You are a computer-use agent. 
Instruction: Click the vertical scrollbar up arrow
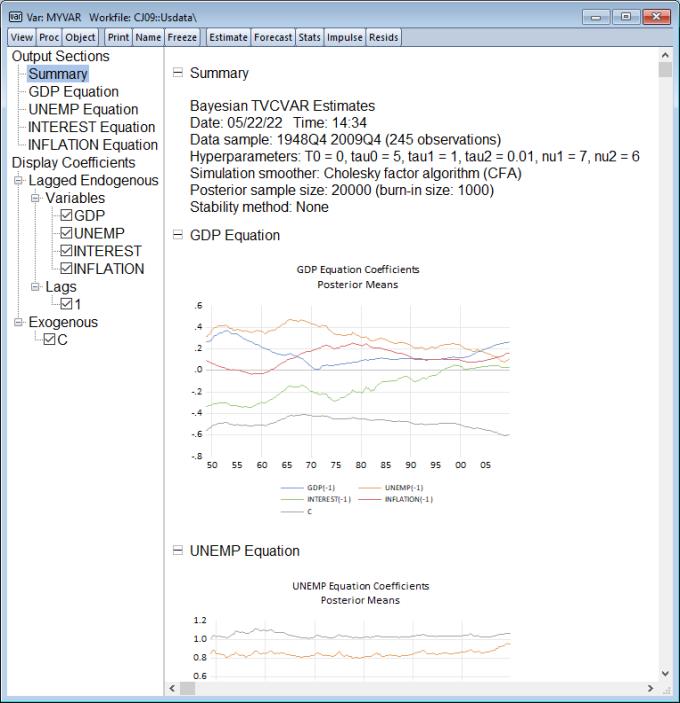pos(665,56)
